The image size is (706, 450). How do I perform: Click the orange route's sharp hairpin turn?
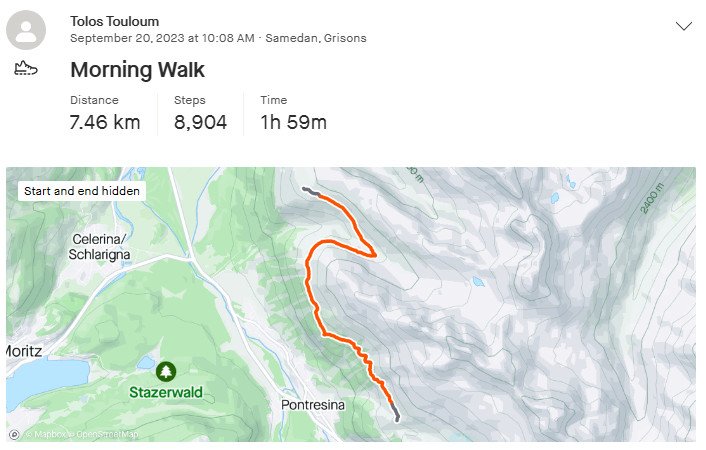coord(373,255)
